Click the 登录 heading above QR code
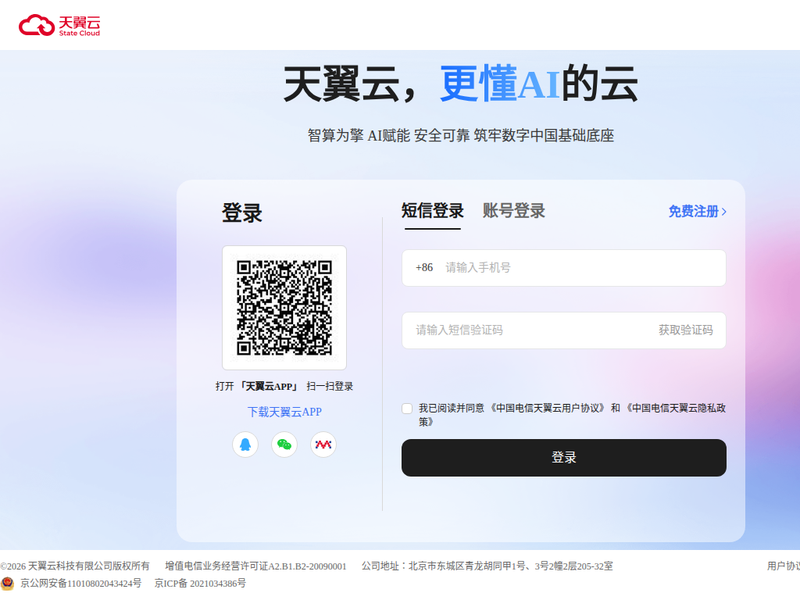800x600 pixels. click(242, 213)
